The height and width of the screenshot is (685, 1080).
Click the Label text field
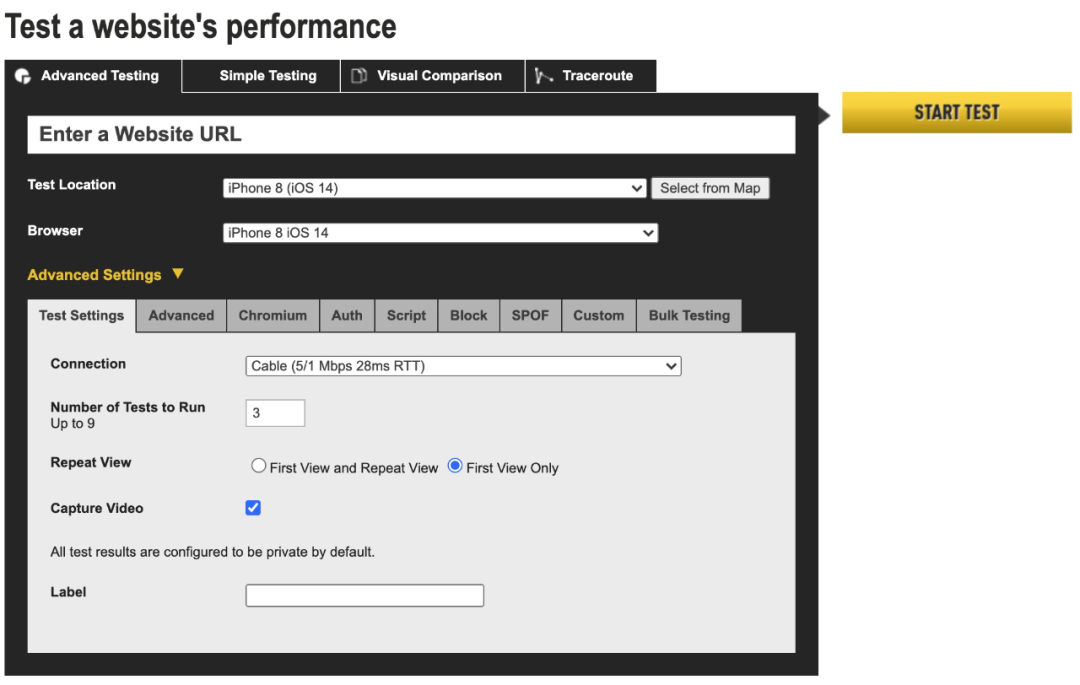pos(364,596)
